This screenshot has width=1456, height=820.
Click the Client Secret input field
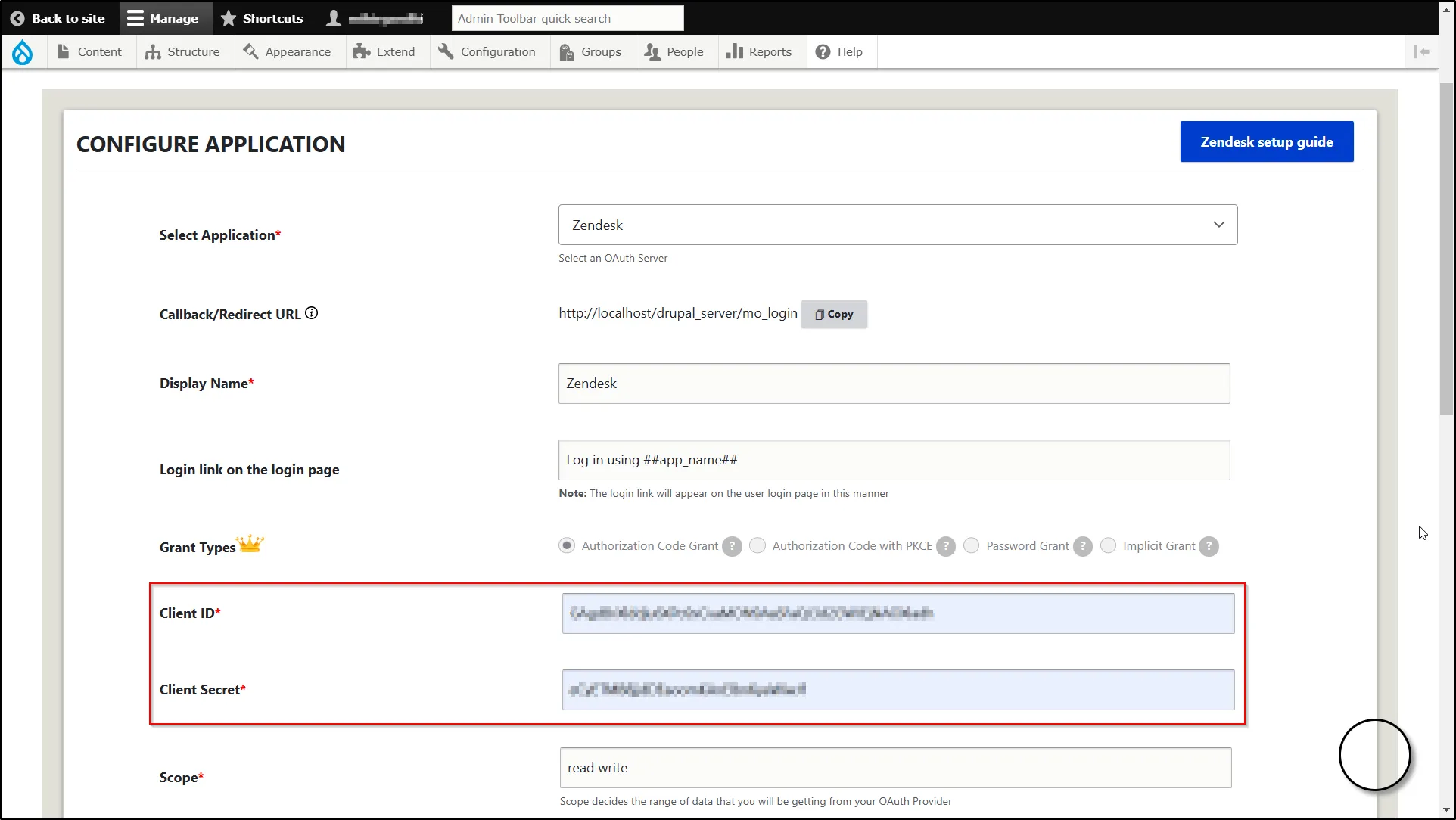(x=898, y=690)
